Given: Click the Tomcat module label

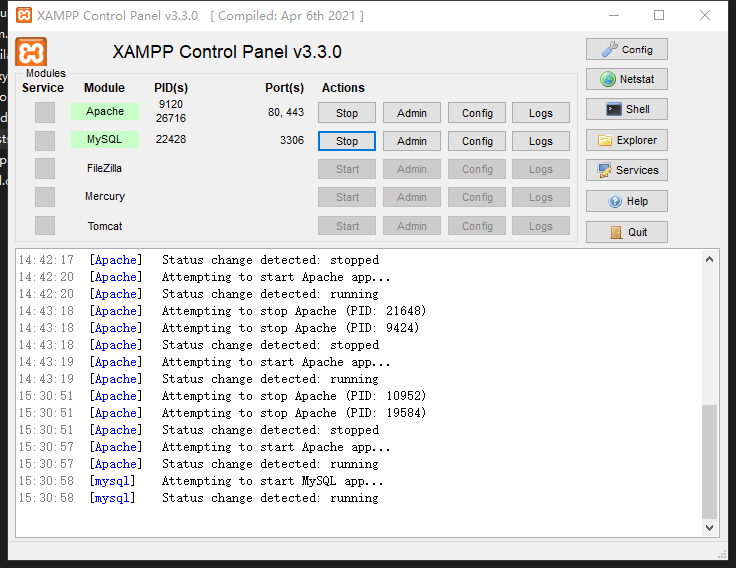Looking at the screenshot, I should click(x=105, y=226).
